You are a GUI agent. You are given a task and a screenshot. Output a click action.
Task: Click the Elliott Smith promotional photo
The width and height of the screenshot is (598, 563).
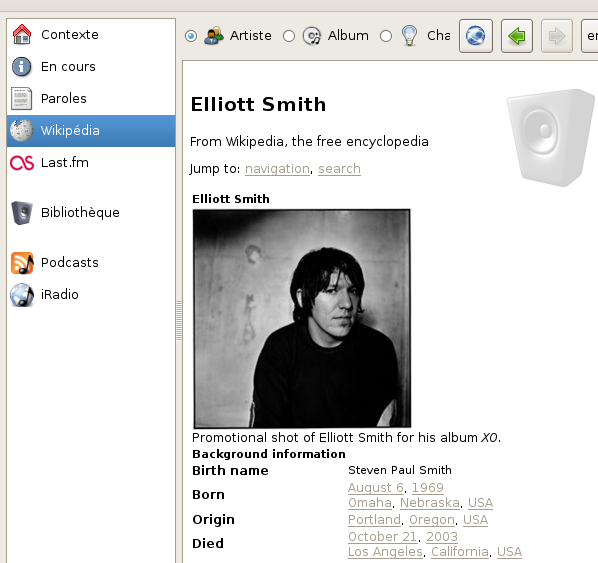pos(302,318)
